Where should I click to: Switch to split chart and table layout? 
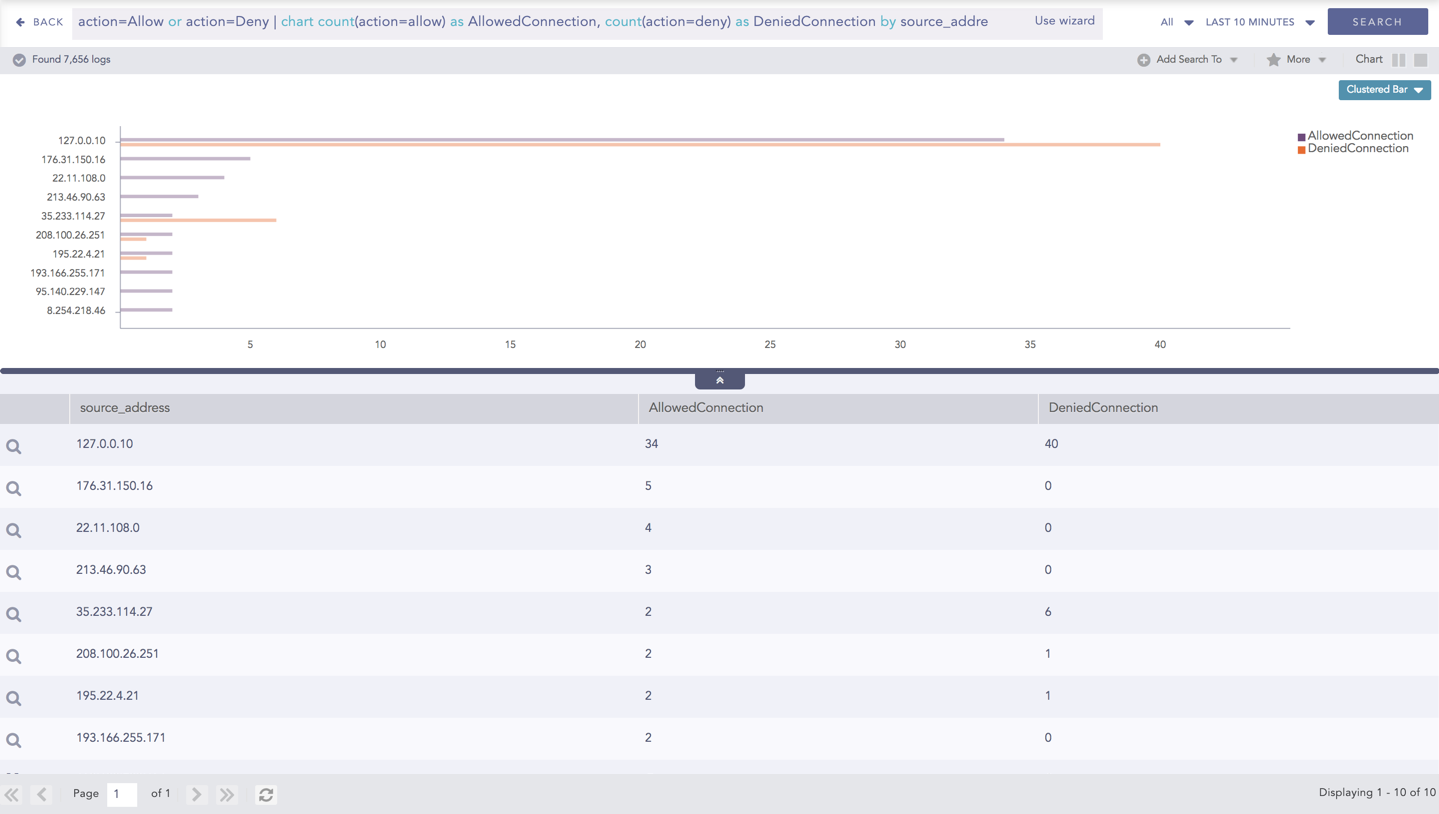click(1398, 60)
